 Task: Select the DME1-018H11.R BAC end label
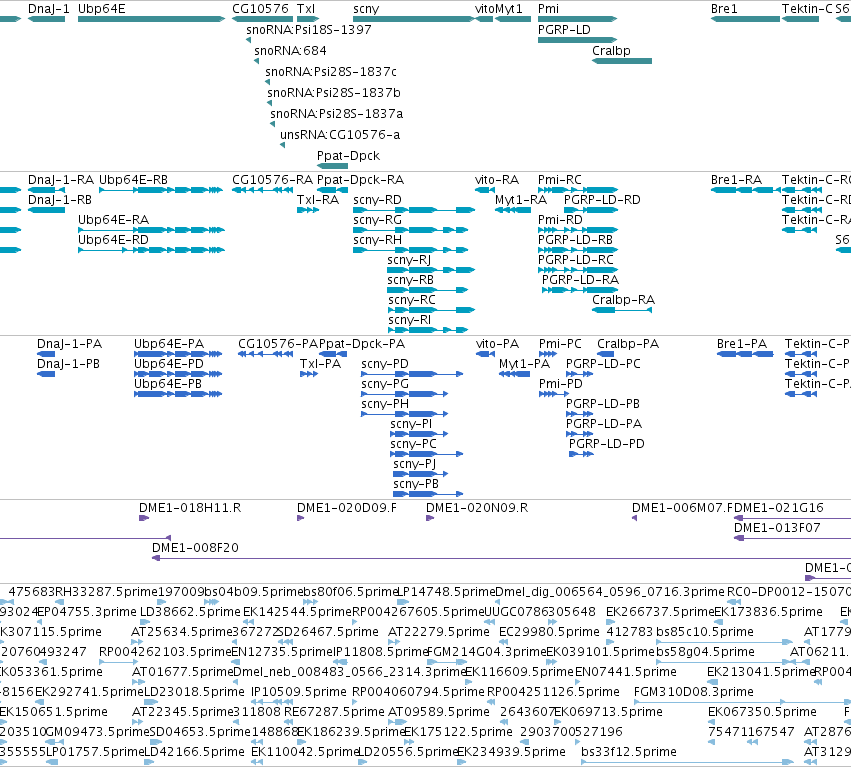tap(190, 508)
